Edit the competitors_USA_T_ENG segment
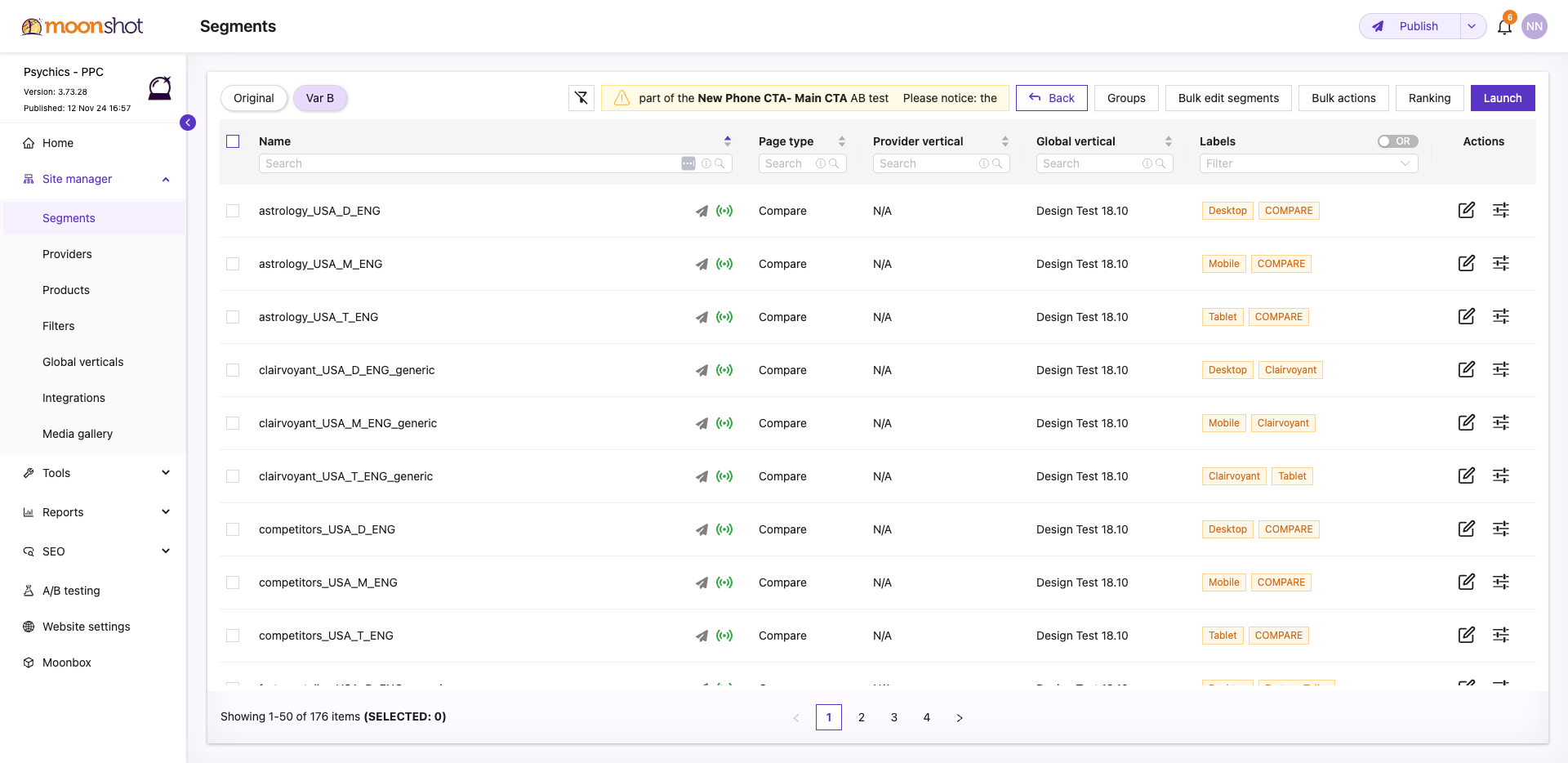Screen dimensions: 1568x763 pos(1467,635)
